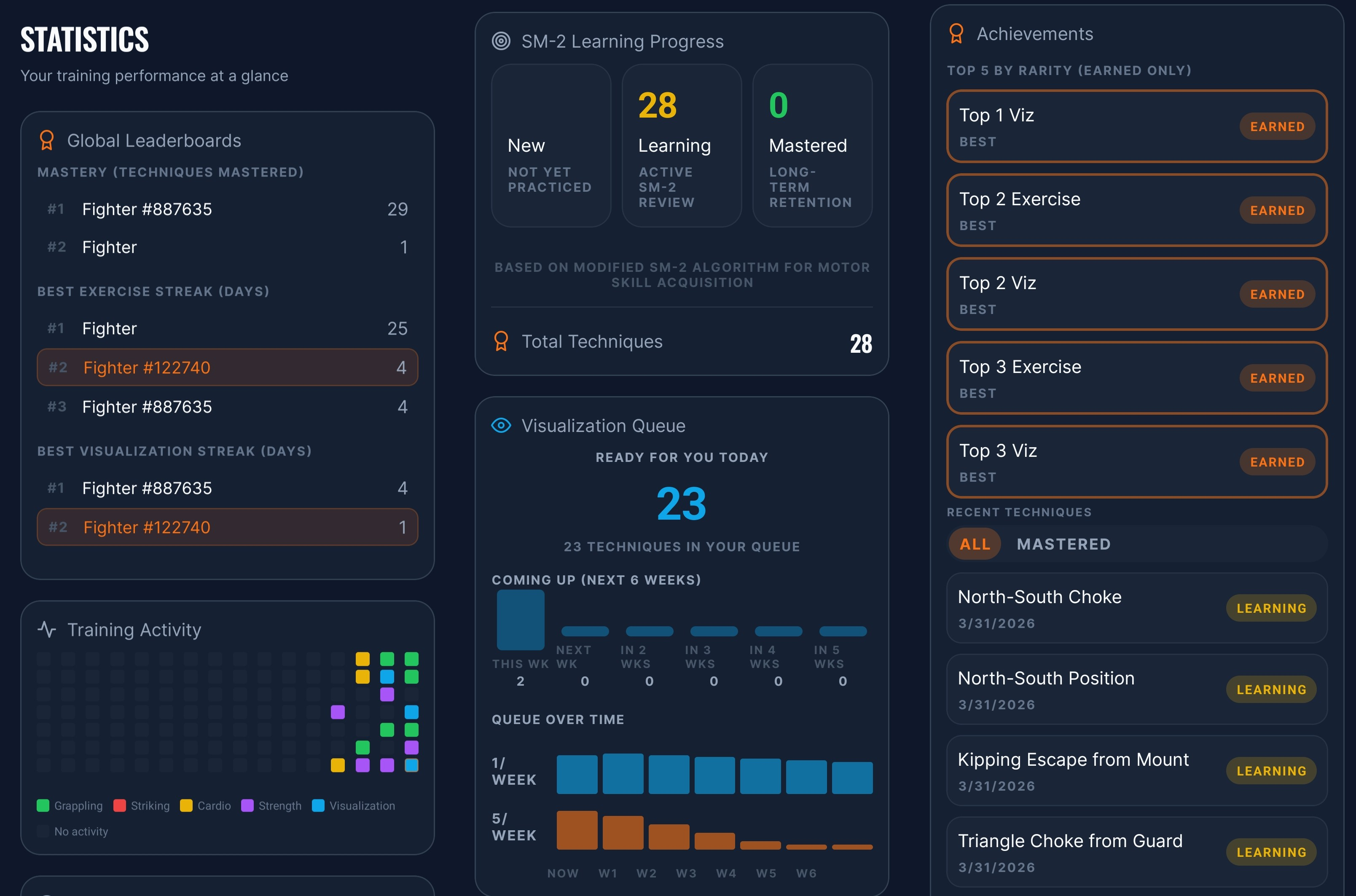Click the medal icon next to Total Techniques
Viewport: 1356px width, 896px height.
[x=501, y=341]
